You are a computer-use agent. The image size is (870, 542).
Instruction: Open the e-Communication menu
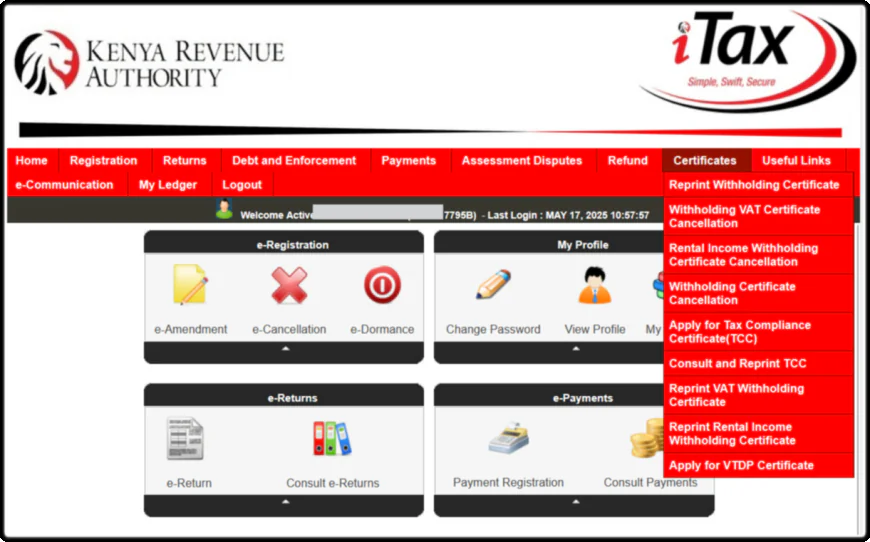tap(64, 185)
